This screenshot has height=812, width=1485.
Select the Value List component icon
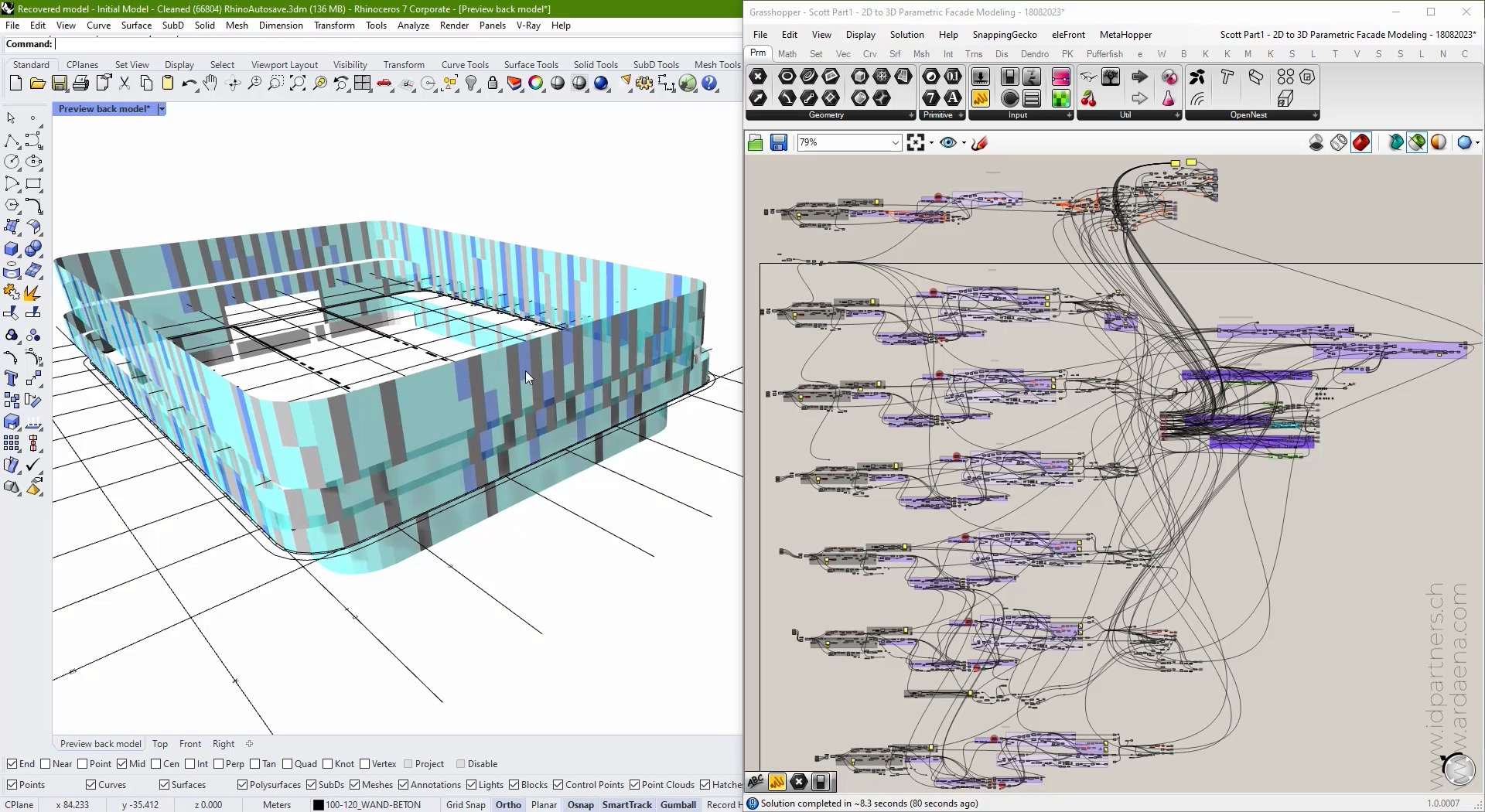coord(1032,98)
